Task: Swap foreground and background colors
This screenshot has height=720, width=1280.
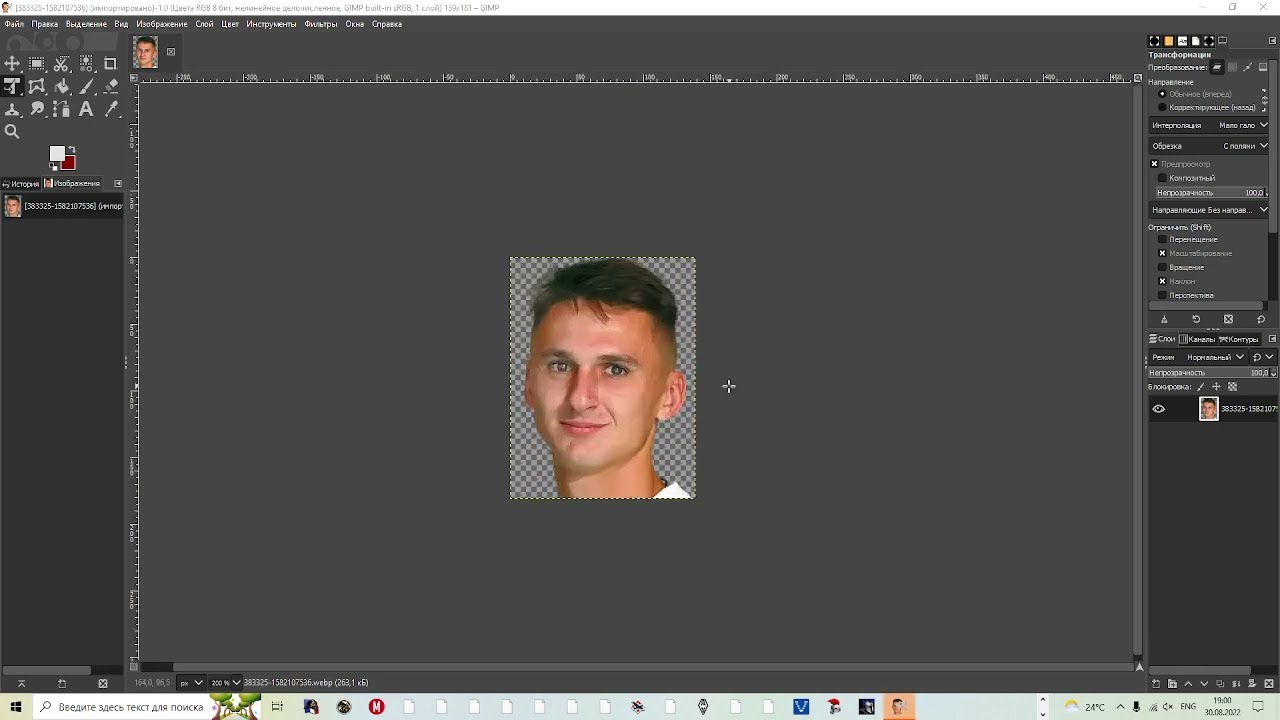Action: coord(71,149)
